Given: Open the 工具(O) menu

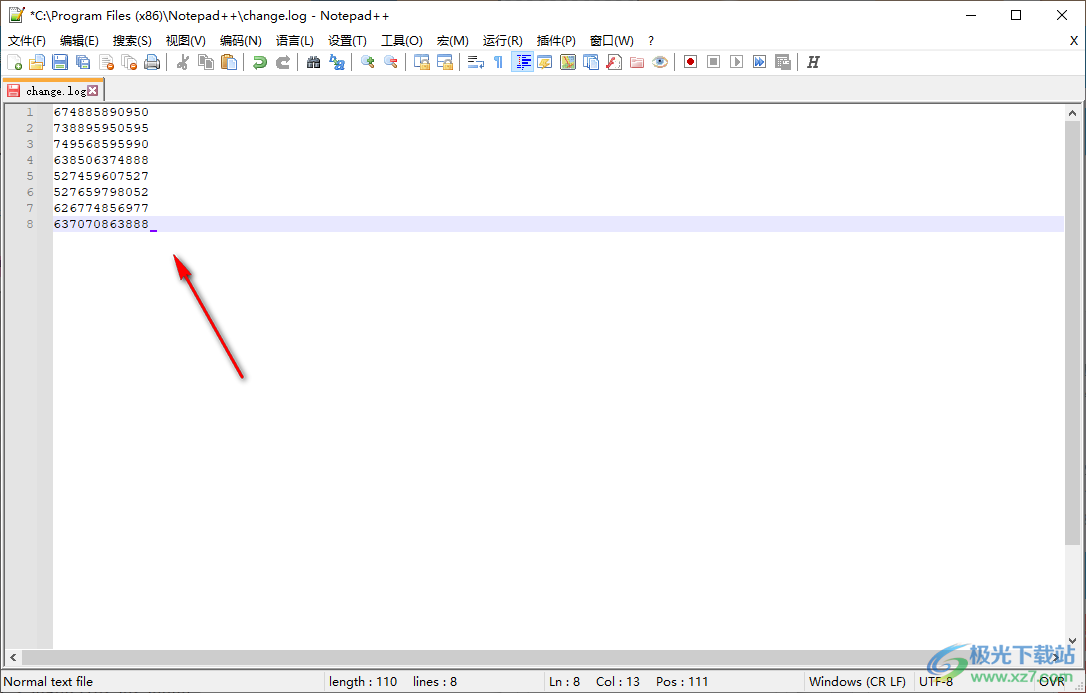Looking at the screenshot, I should coord(402,41).
